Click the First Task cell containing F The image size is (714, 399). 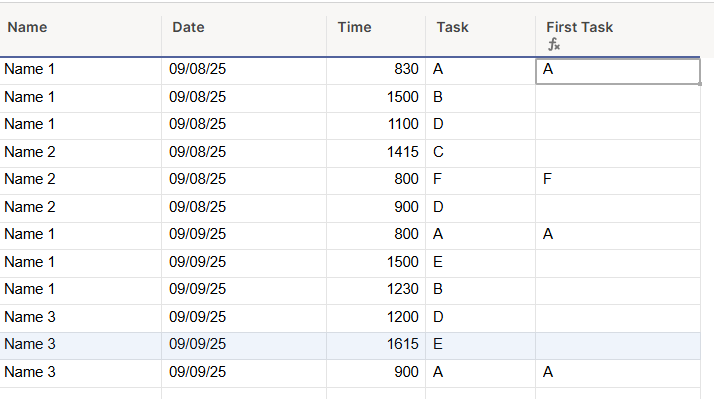618,181
